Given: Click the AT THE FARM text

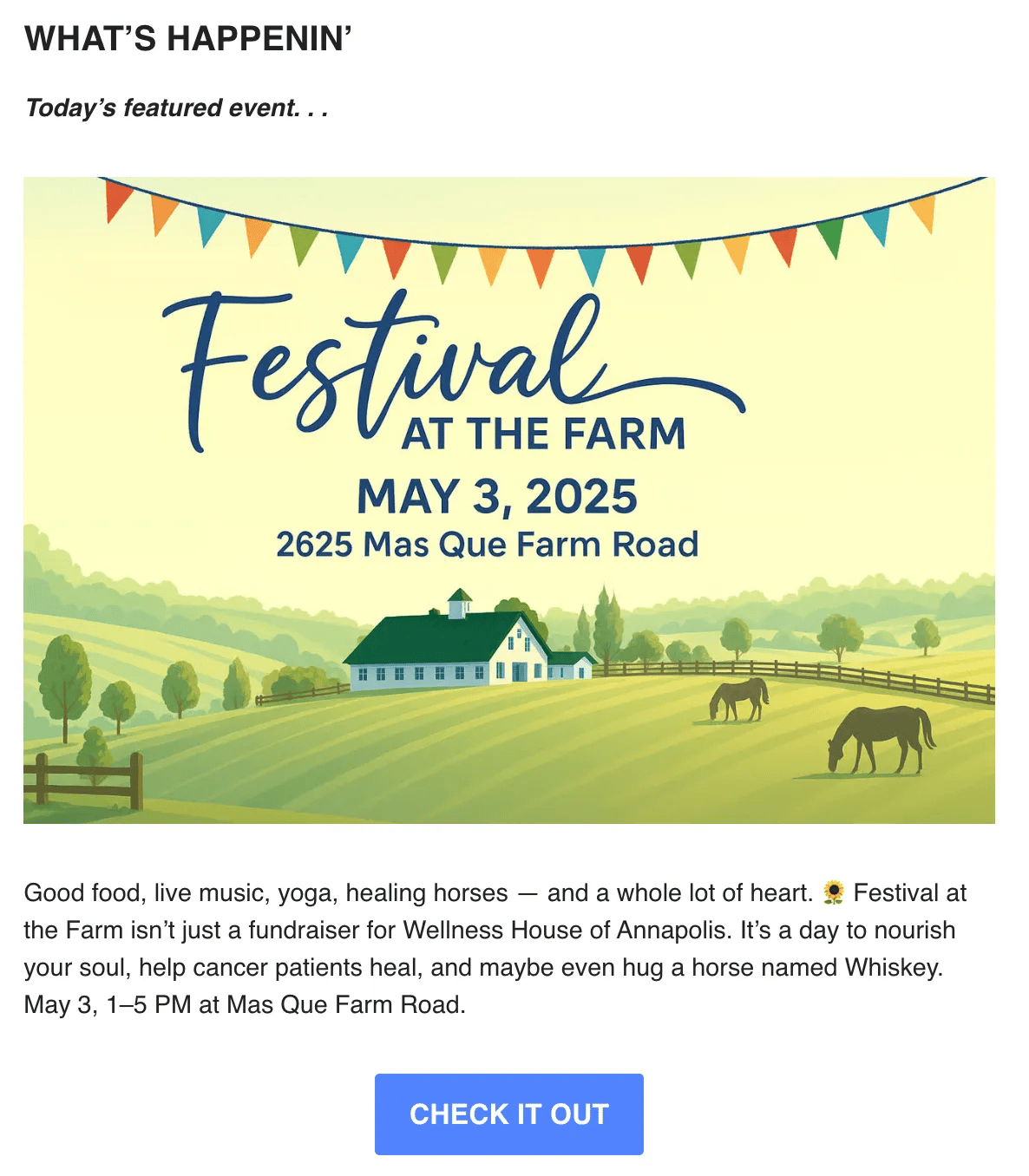Looking at the screenshot, I should [544, 434].
